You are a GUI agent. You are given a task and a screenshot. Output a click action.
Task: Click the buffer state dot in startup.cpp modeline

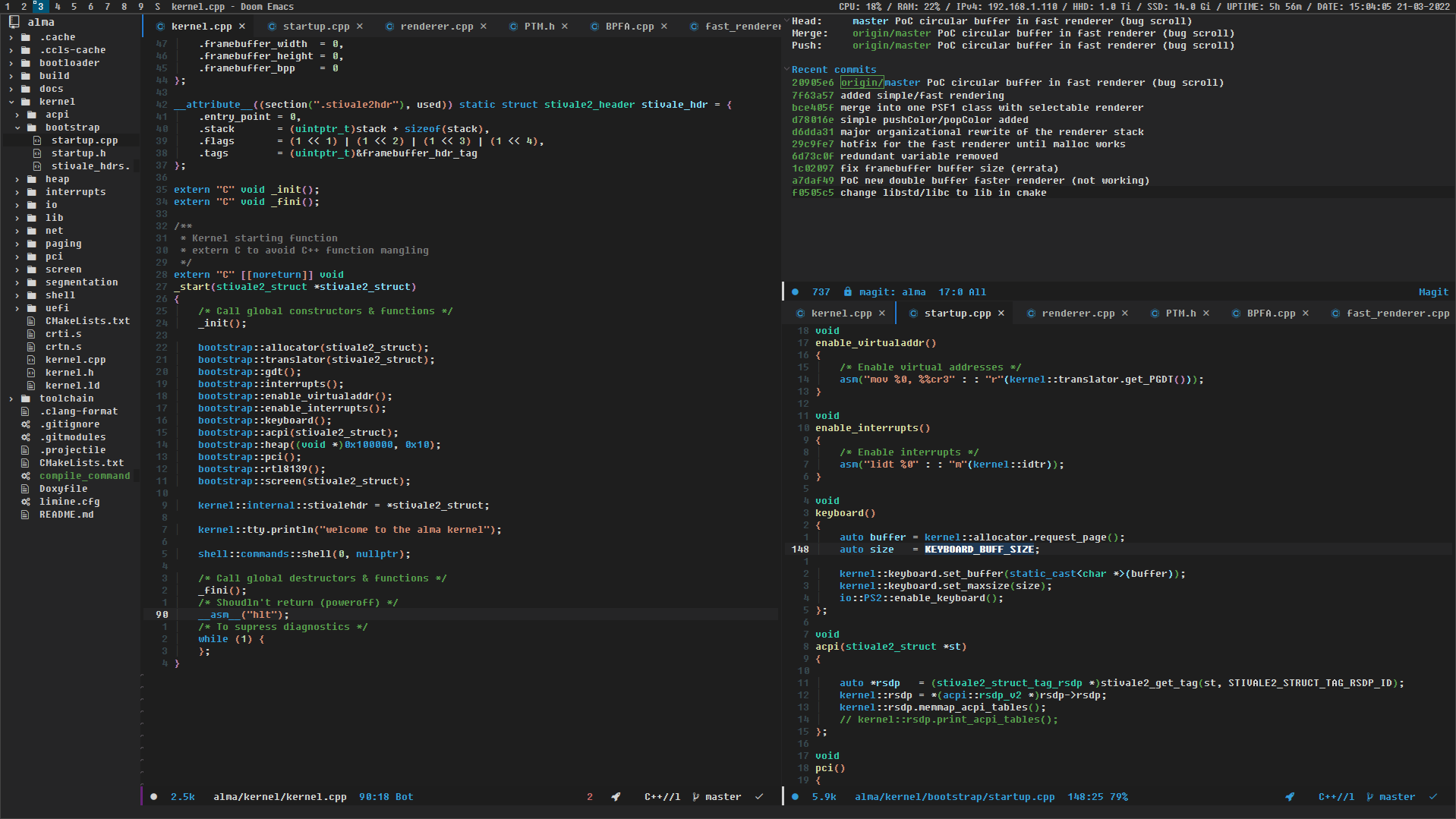coord(795,797)
